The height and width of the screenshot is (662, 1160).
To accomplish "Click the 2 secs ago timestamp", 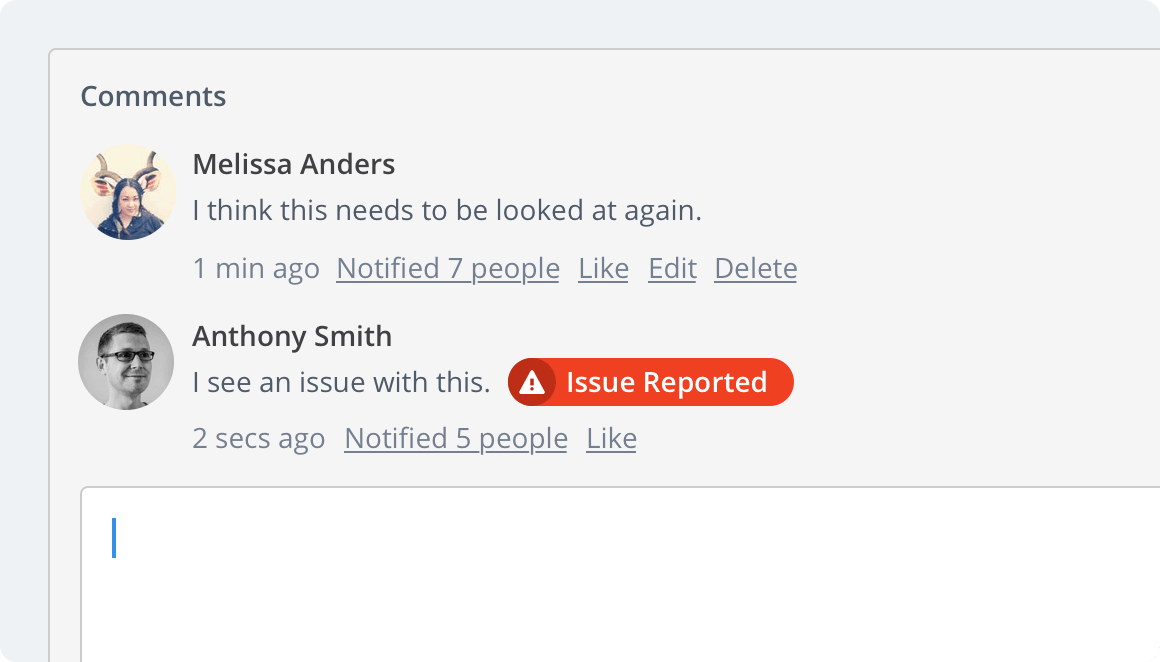I will tap(259, 439).
